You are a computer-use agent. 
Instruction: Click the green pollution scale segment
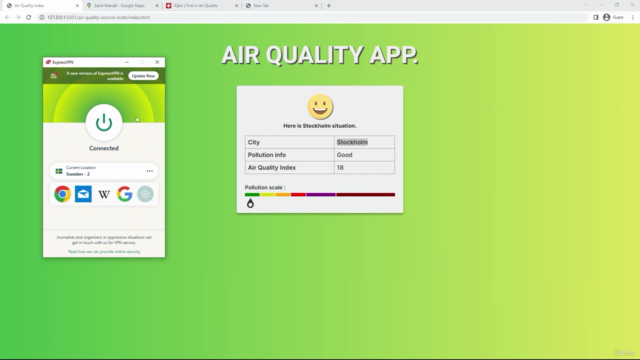coord(252,195)
